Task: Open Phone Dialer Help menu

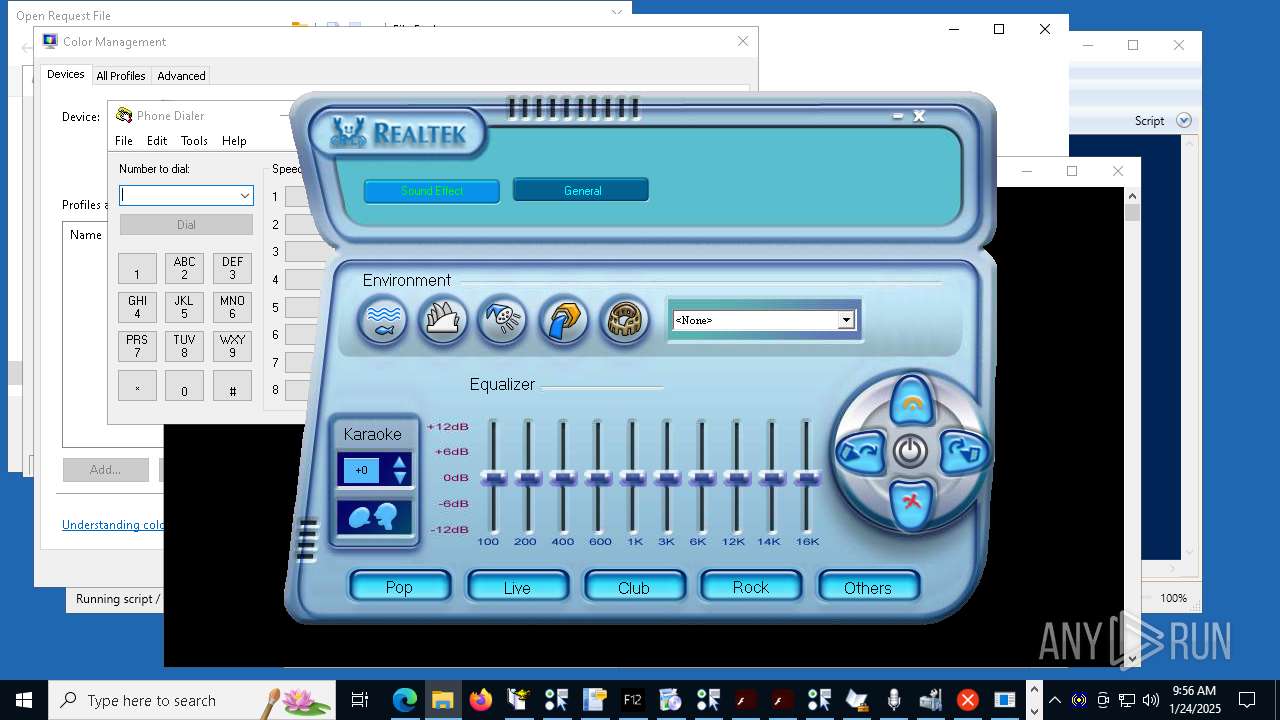Action: tap(234, 141)
